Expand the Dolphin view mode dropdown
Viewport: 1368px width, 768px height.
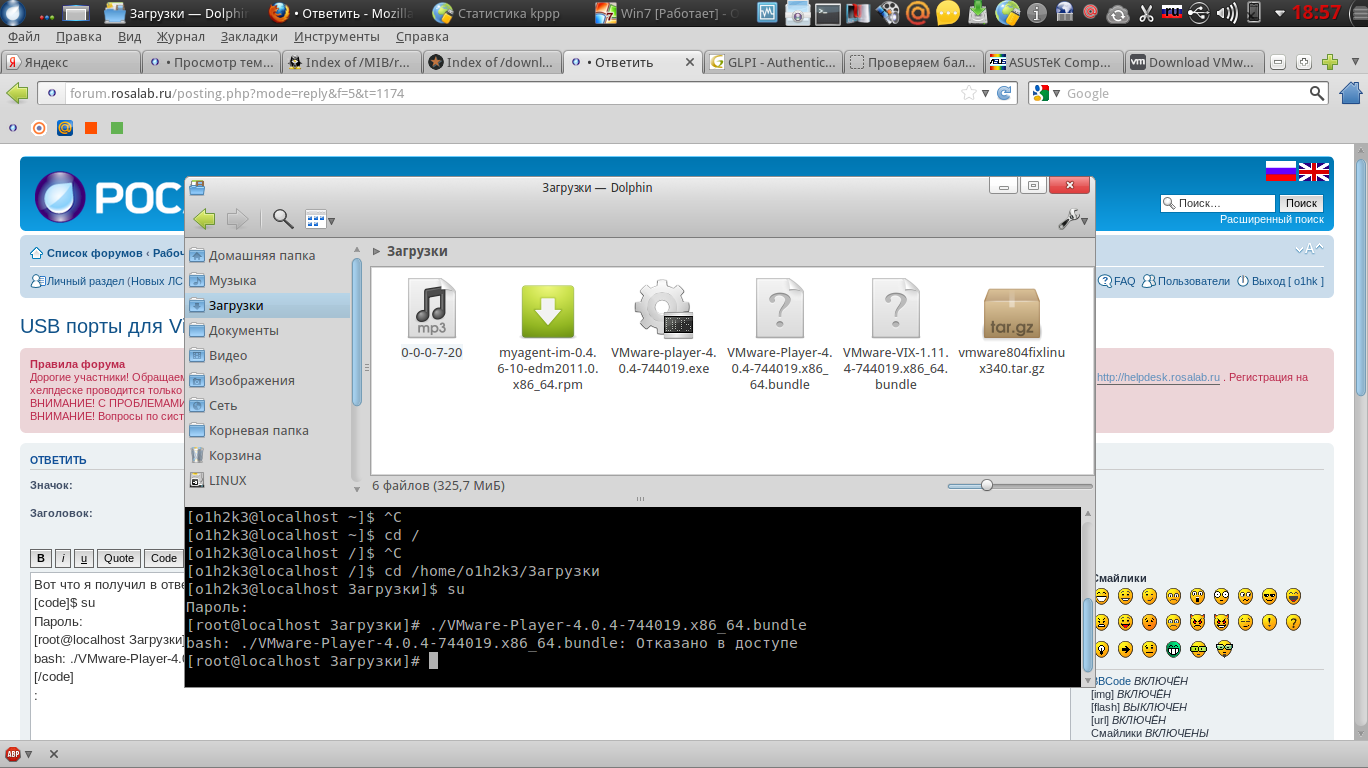pos(319,220)
